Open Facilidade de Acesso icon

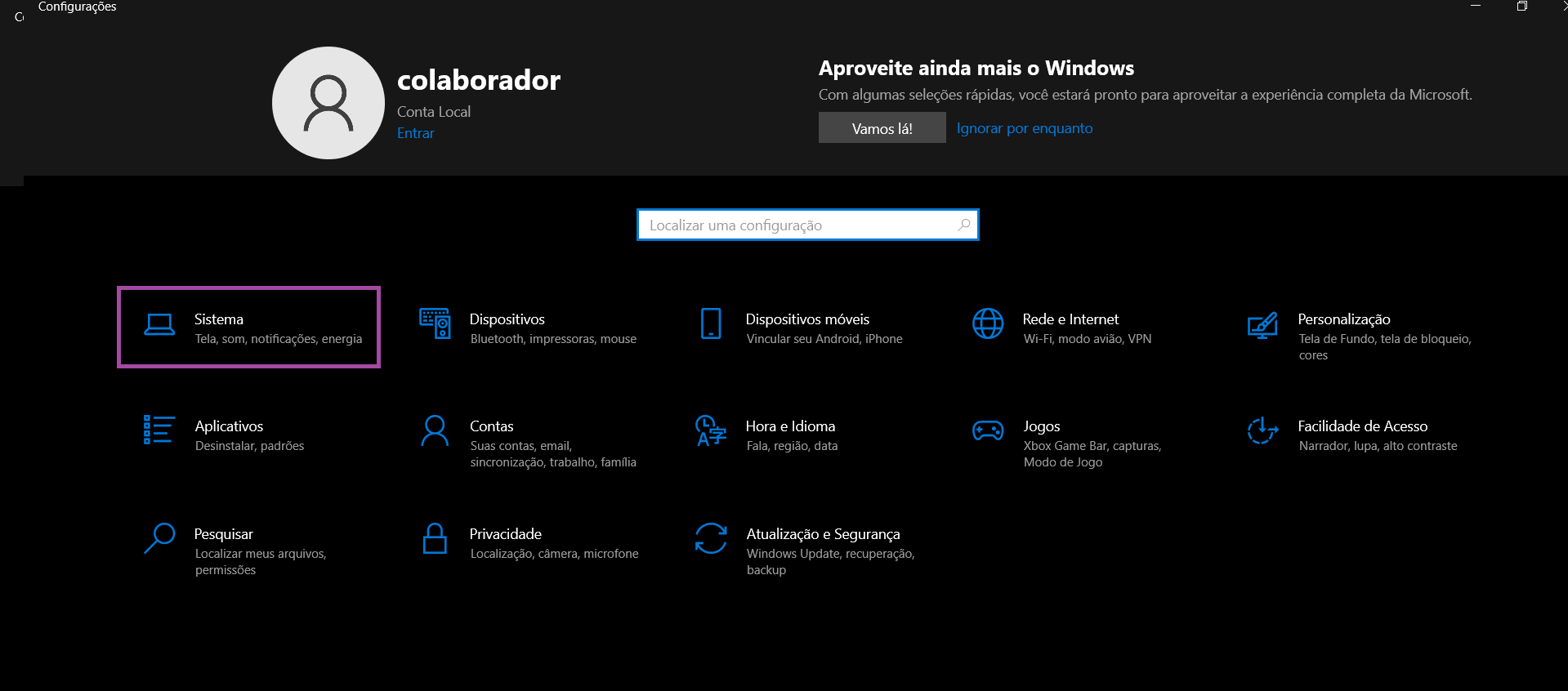[1262, 430]
